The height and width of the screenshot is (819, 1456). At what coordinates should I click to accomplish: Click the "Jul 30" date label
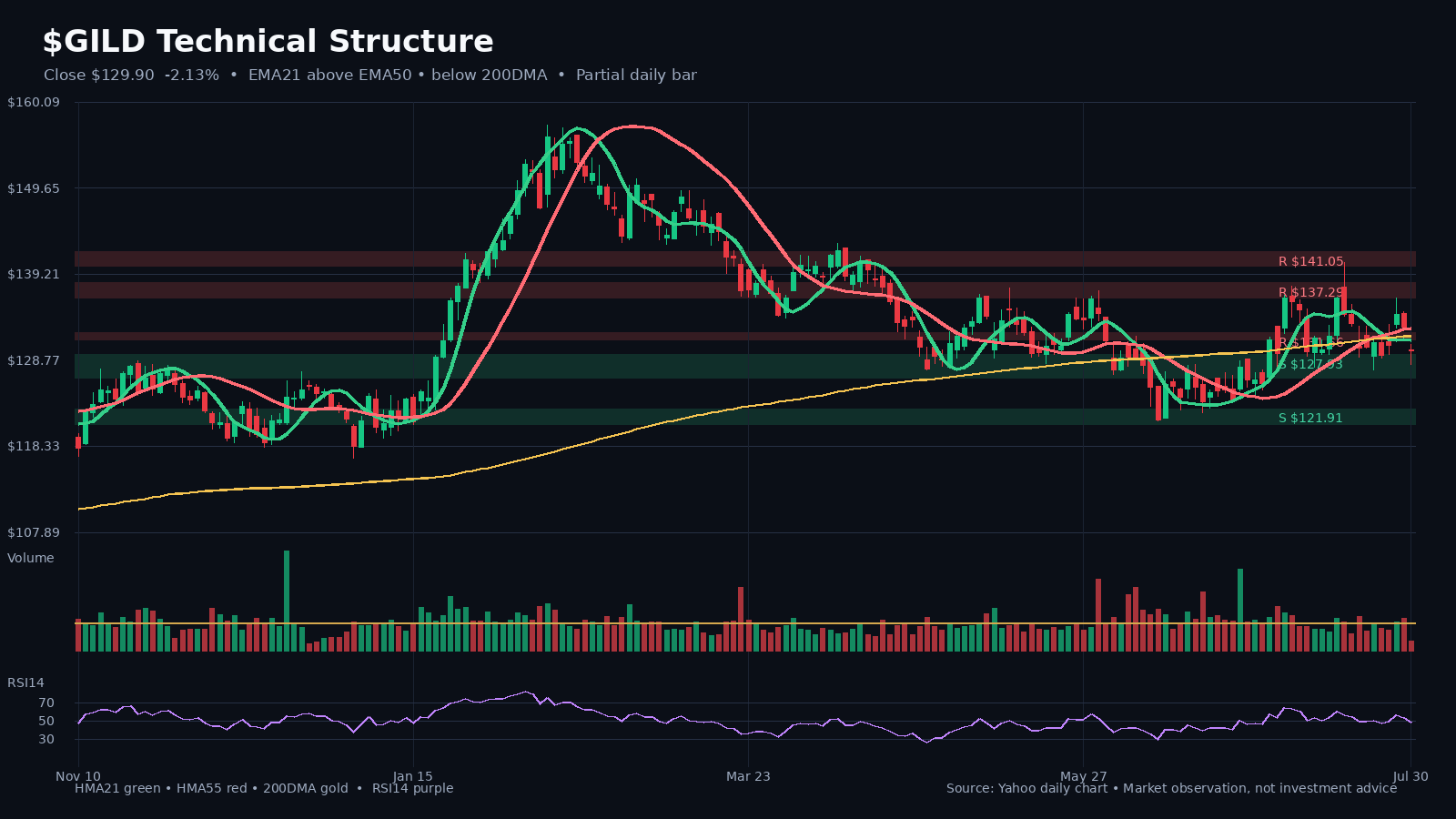(x=1410, y=776)
